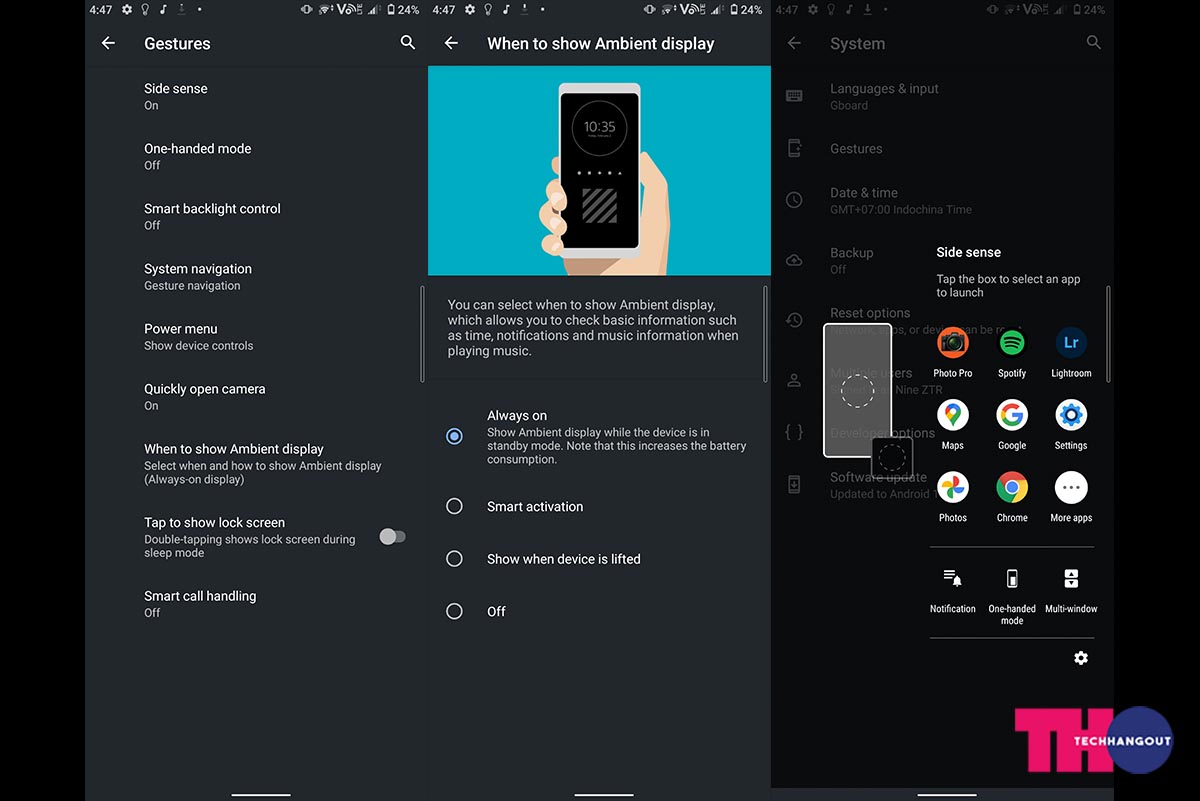The width and height of the screenshot is (1200, 801).
Task: Select the Off ambient display option
Action: coord(454,611)
